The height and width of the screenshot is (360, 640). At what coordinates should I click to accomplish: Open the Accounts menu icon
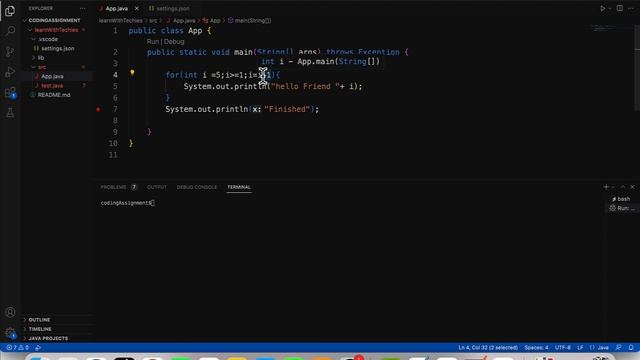(10, 312)
